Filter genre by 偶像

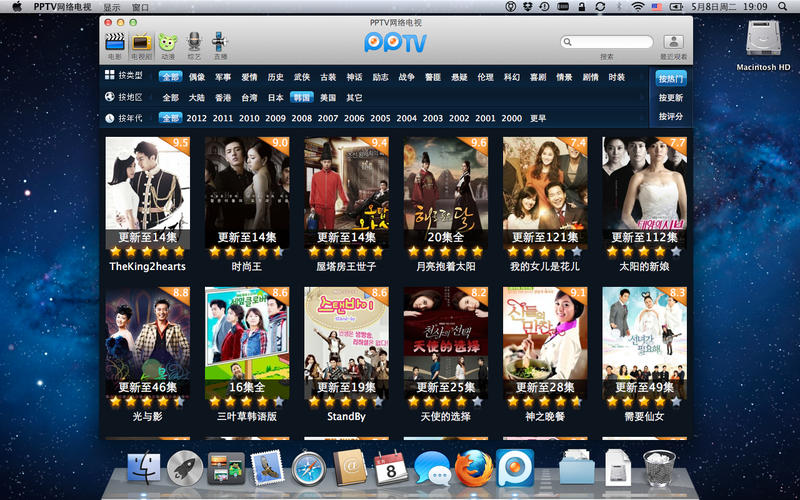(x=197, y=77)
